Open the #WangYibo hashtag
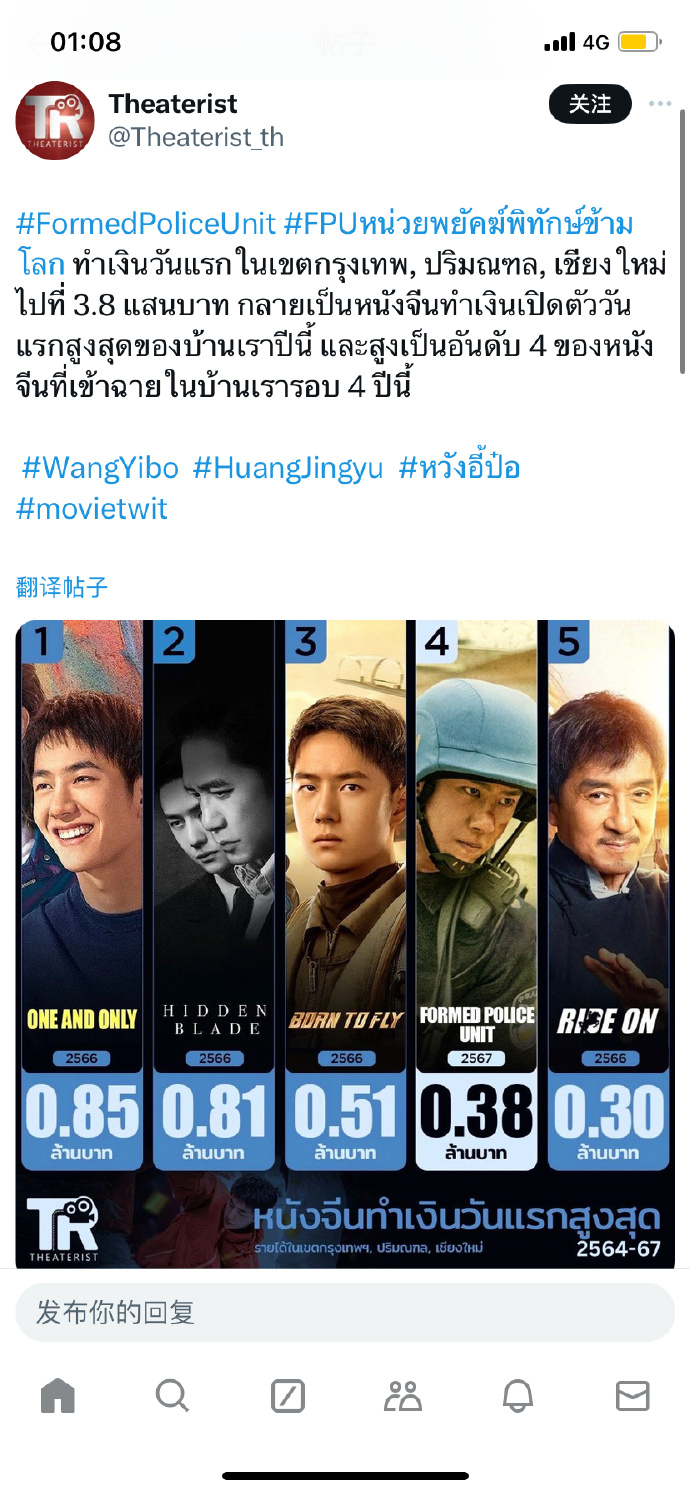 (100, 467)
